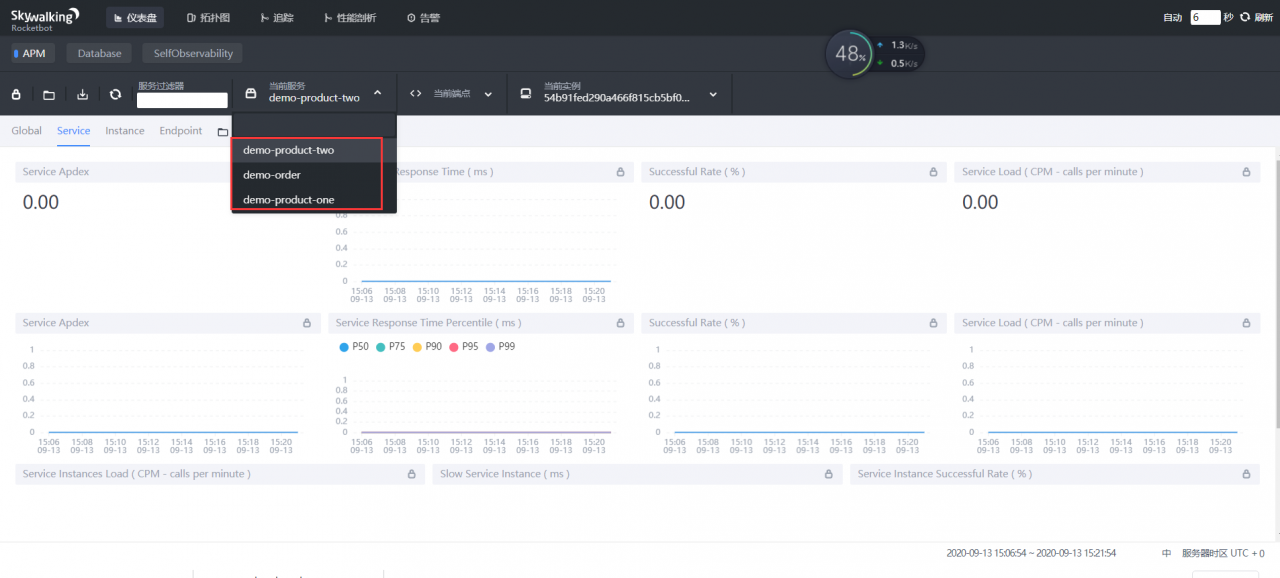
Task: Click lock icon on lower Successful Rate panel
Action: tap(933, 323)
